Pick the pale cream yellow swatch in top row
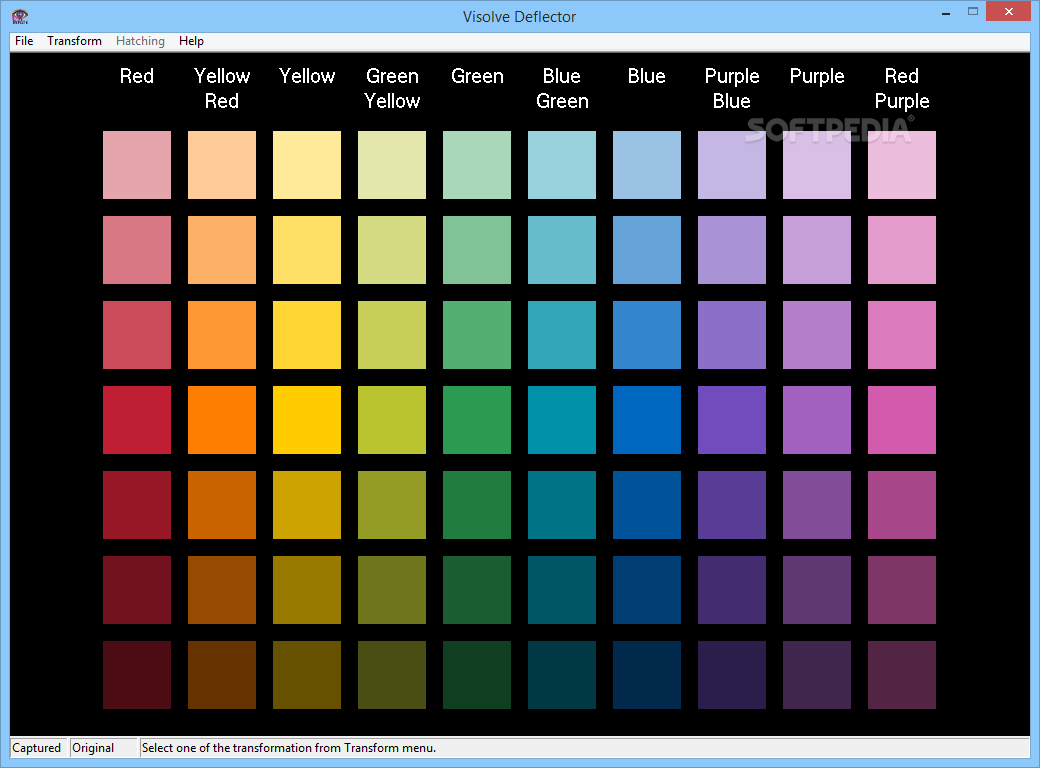Screen dimensions: 1040x768 coord(307,164)
